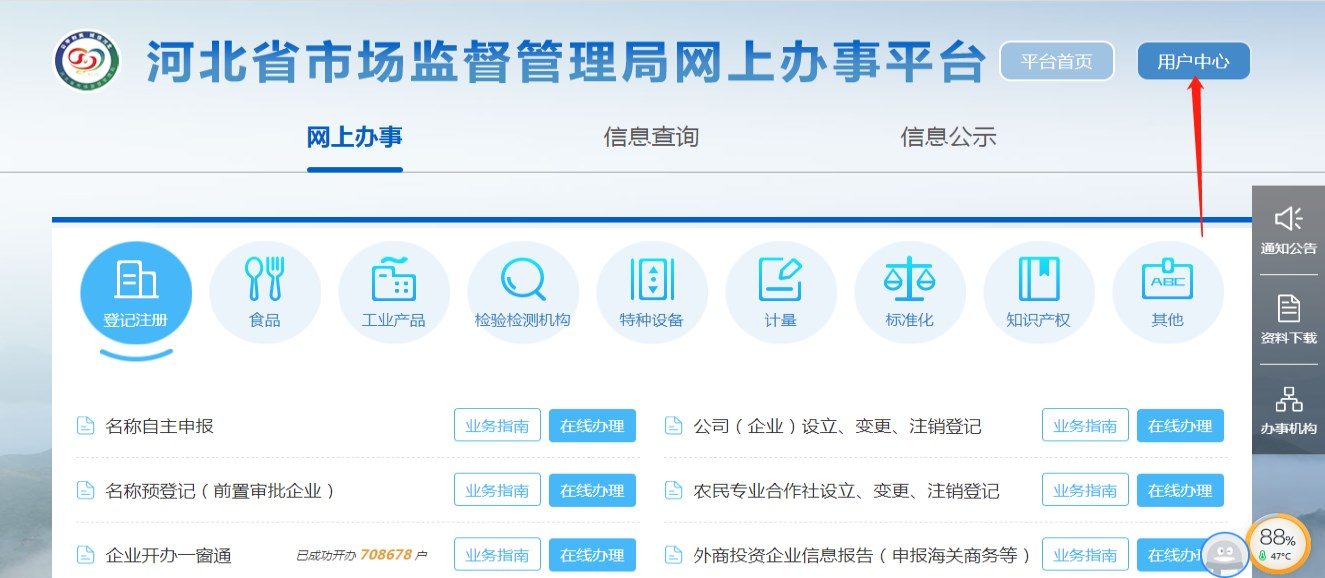Click the site logo emblem
Image resolution: width=1325 pixels, height=578 pixels.
(x=87, y=61)
